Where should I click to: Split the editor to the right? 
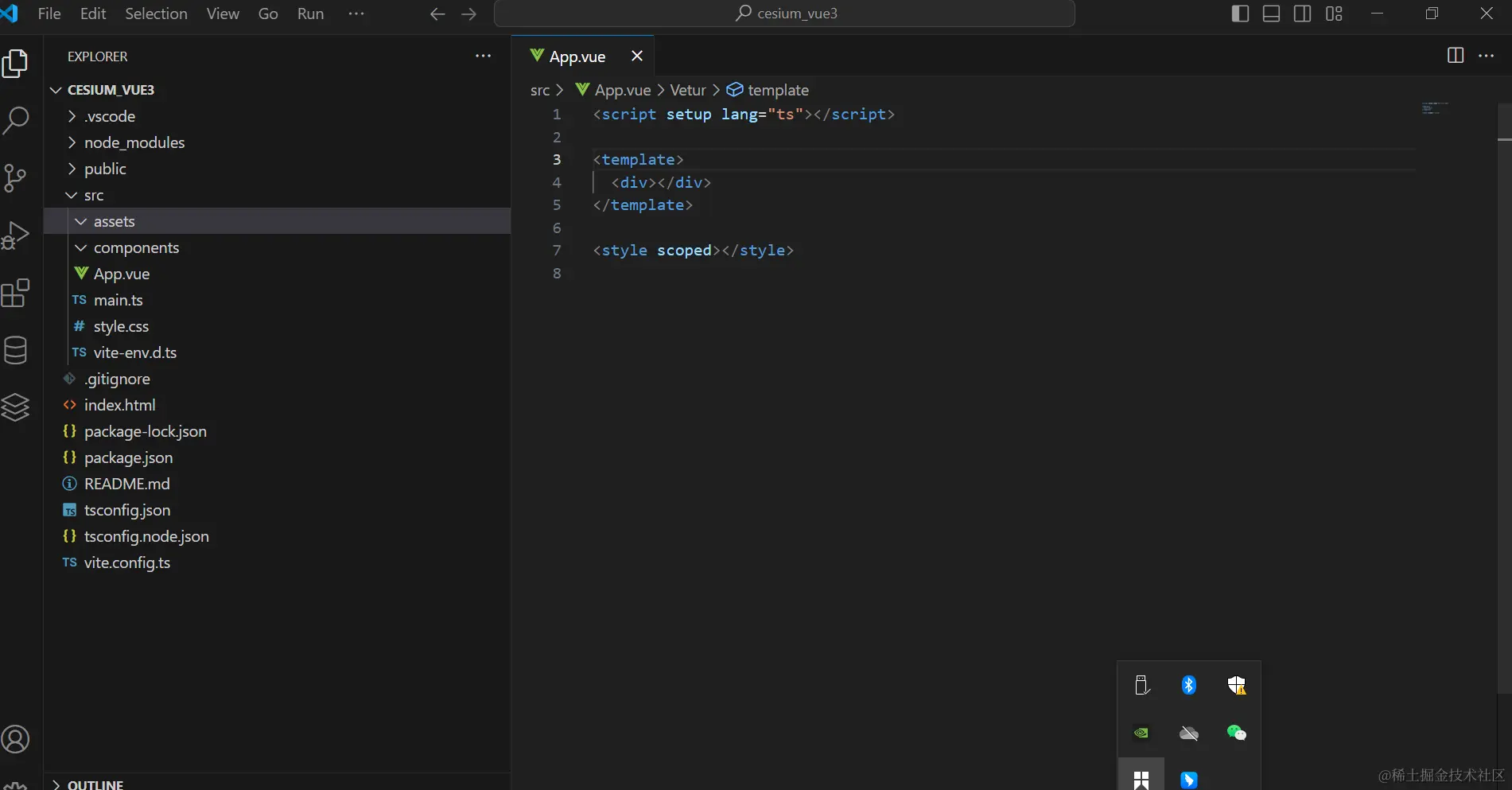[1455, 56]
